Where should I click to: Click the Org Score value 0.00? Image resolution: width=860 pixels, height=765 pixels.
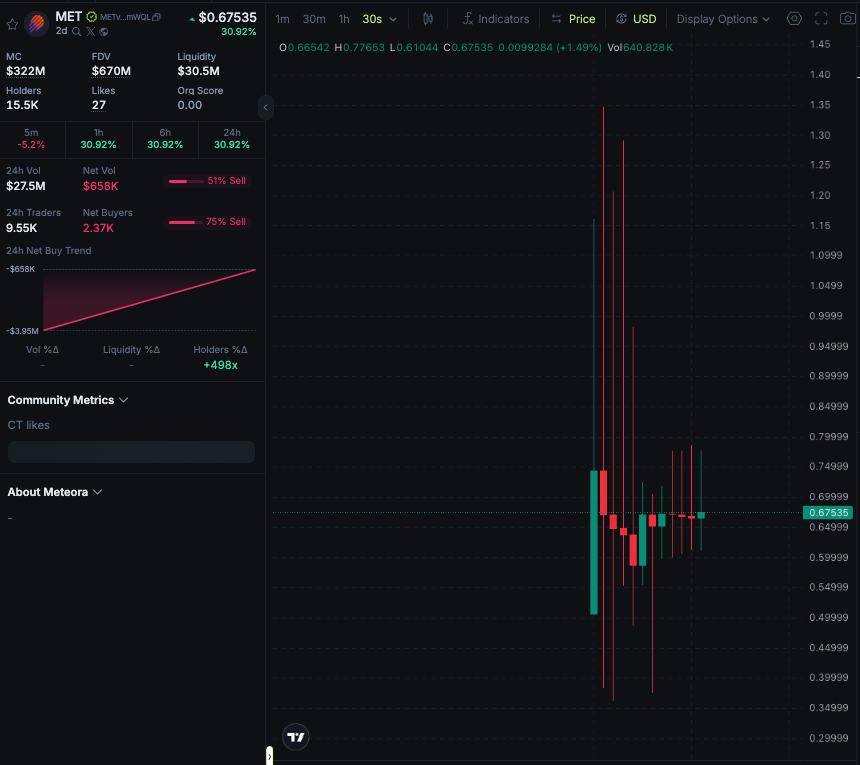(x=190, y=105)
